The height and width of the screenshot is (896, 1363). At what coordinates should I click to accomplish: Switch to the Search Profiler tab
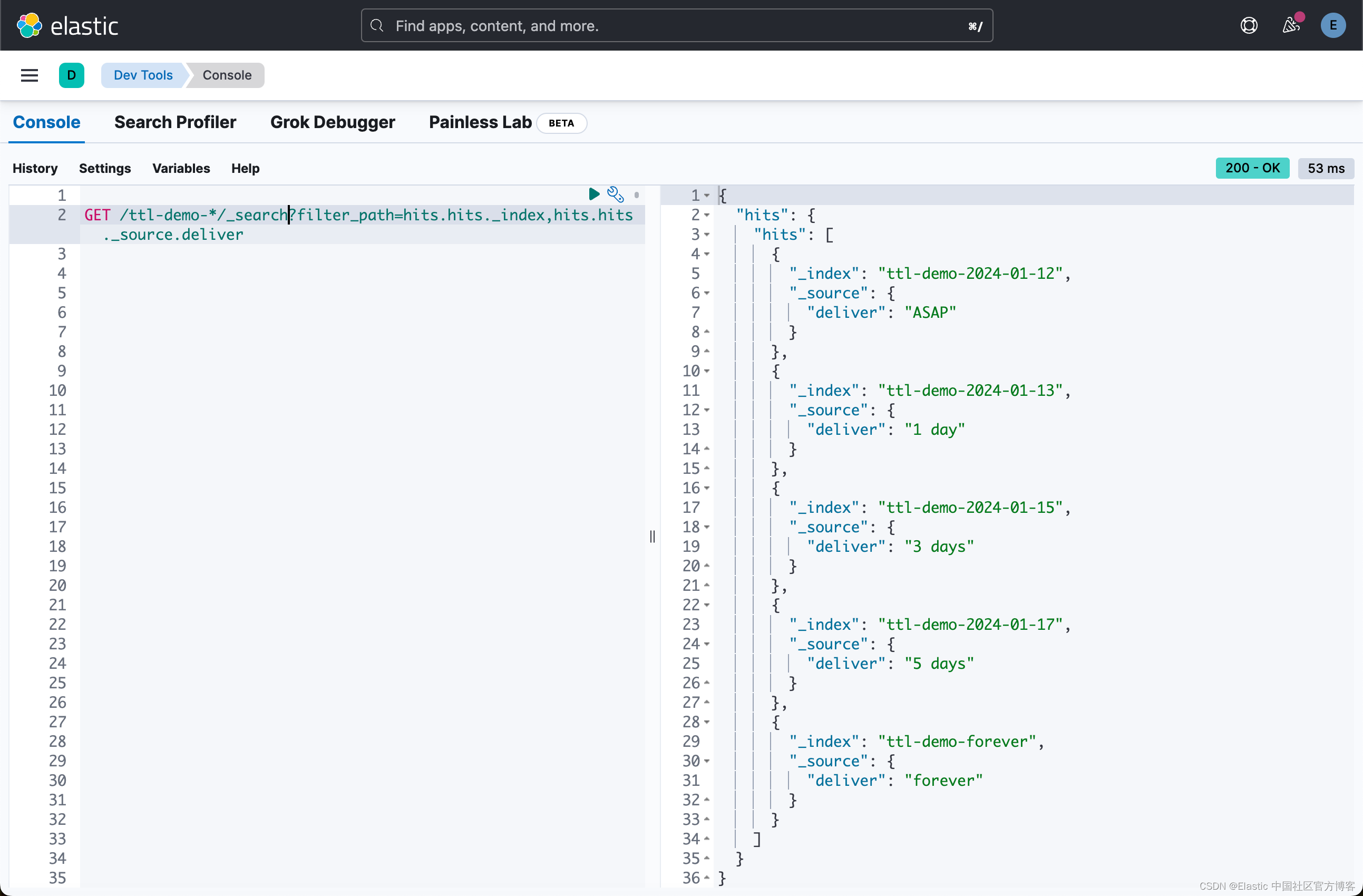[x=174, y=122]
